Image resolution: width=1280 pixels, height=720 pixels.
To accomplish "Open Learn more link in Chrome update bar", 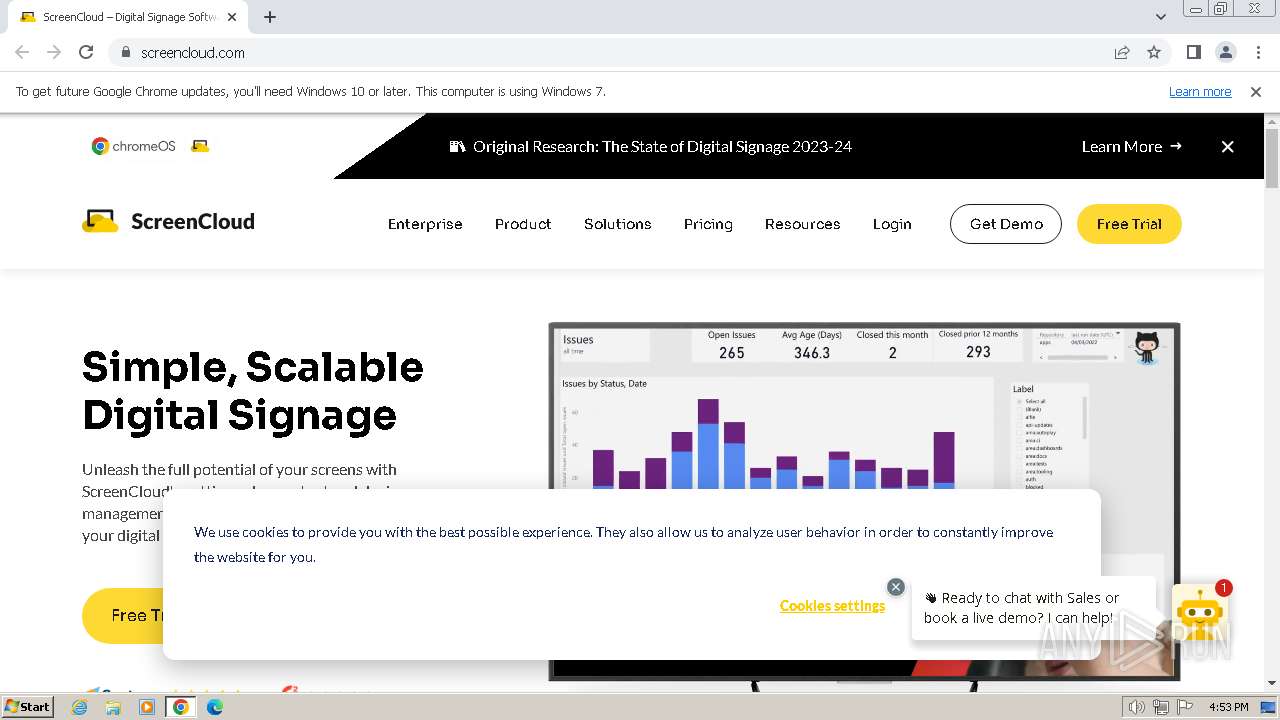I will (x=1200, y=92).
